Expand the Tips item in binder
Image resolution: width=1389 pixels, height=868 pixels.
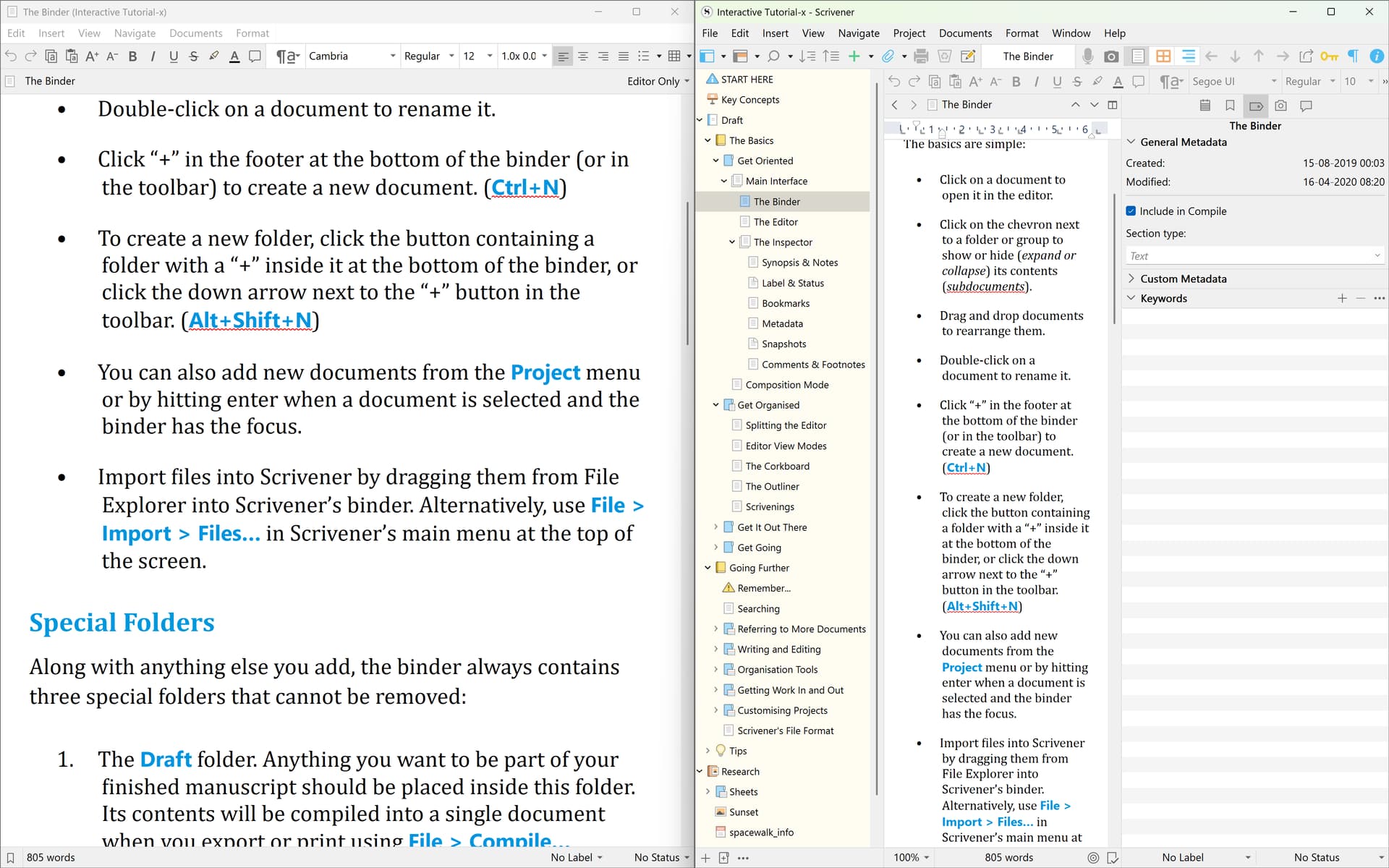click(x=708, y=751)
